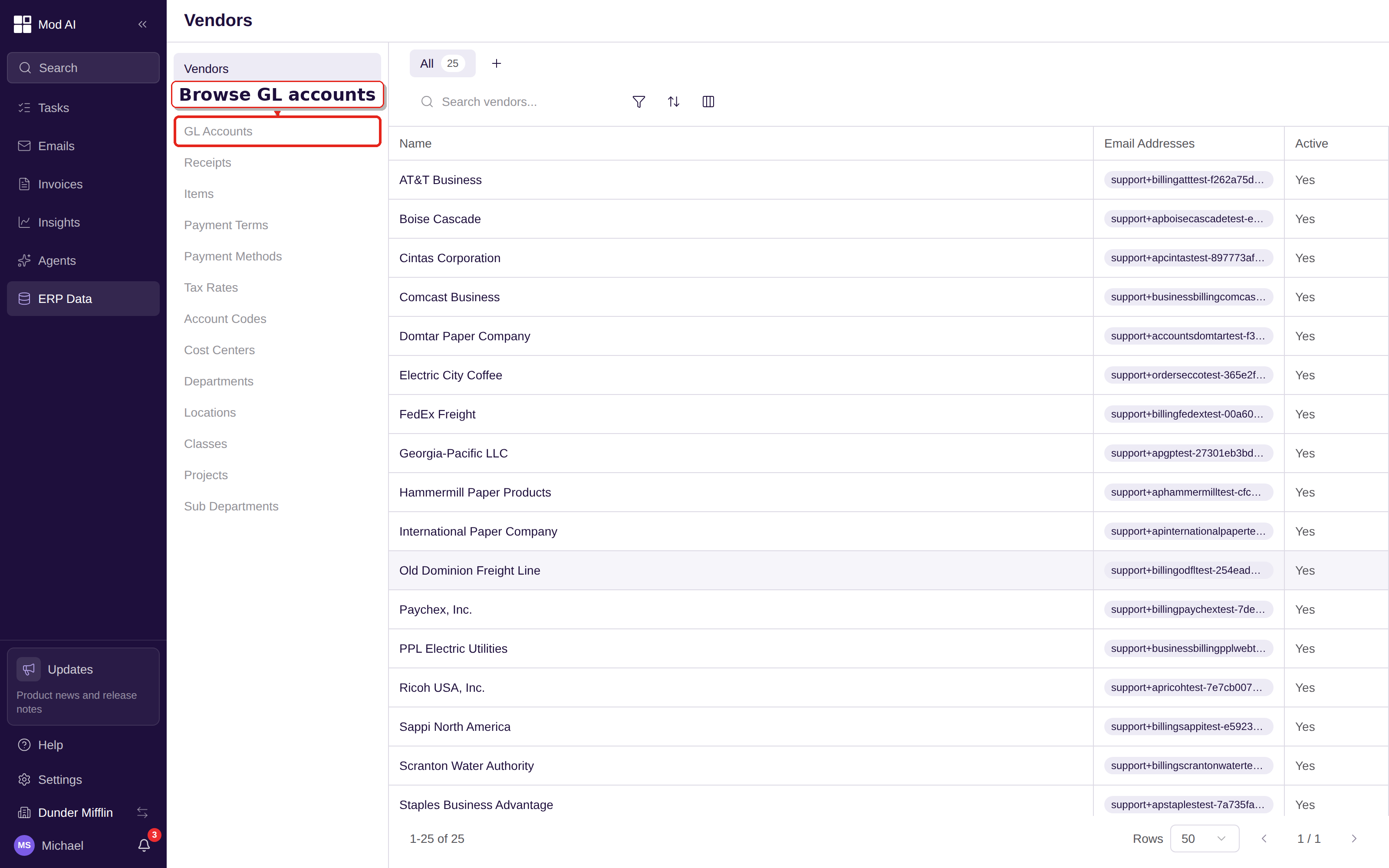The width and height of the screenshot is (1389, 868).
Task: Click the support+billingatttest email chip
Action: coord(1188,180)
